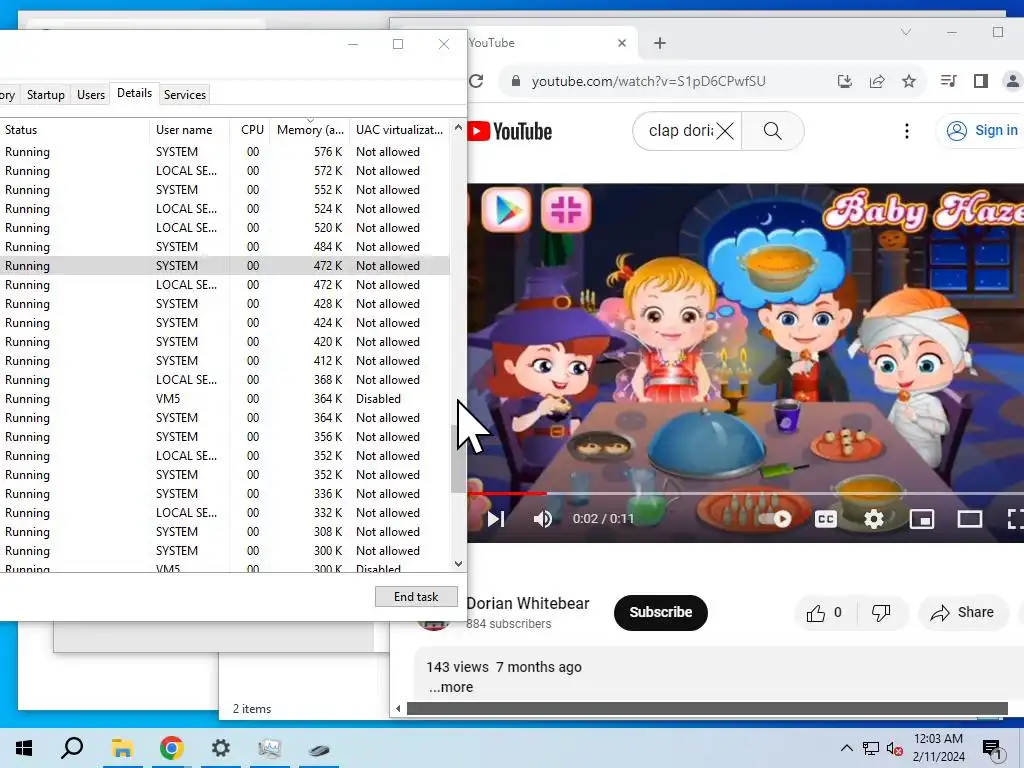The width and height of the screenshot is (1024, 768).
Task: Open Chrome tab search chevron
Action: click(x=906, y=32)
